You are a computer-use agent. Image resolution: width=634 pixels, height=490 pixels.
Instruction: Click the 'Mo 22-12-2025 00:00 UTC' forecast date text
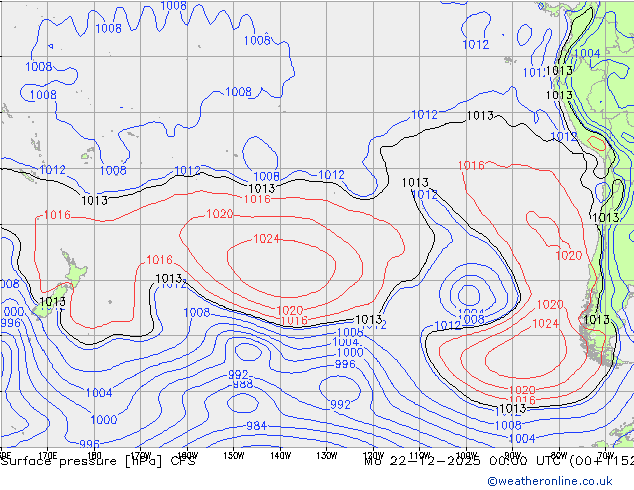[464, 461]
